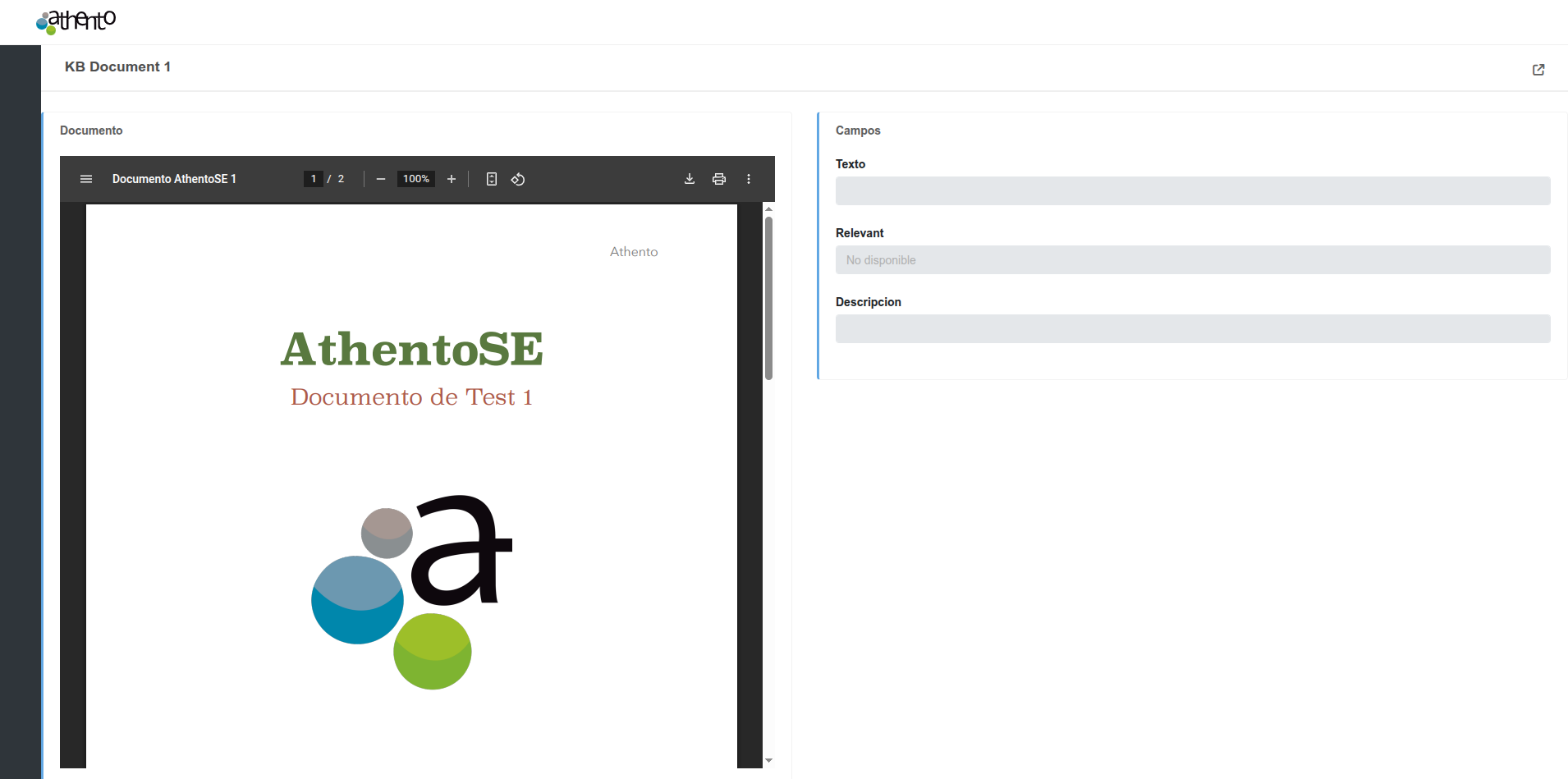Viewport: 1568px width, 779px height.
Task: Click the KB Document 1 title
Action: (117, 67)
